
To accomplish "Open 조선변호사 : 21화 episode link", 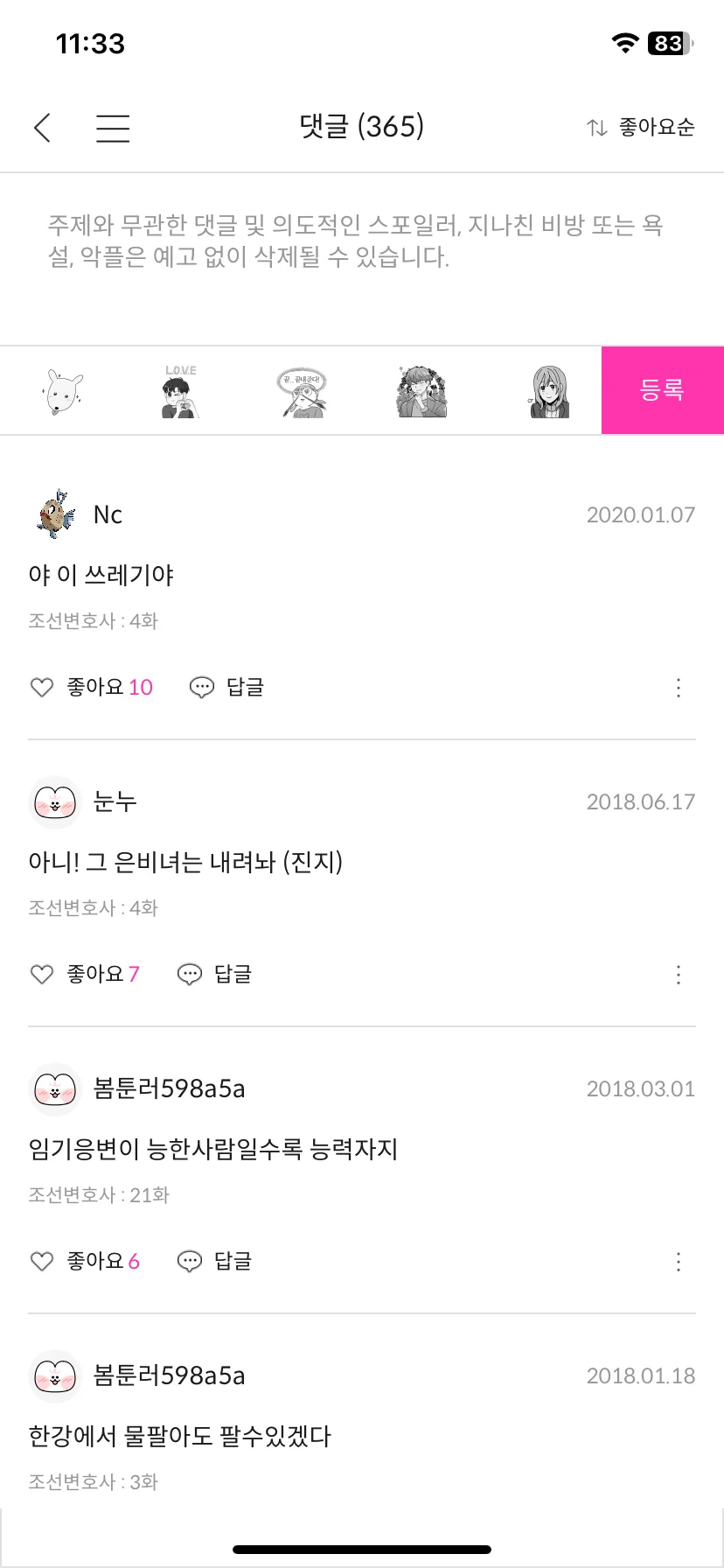I will [x=99, y=1195].
